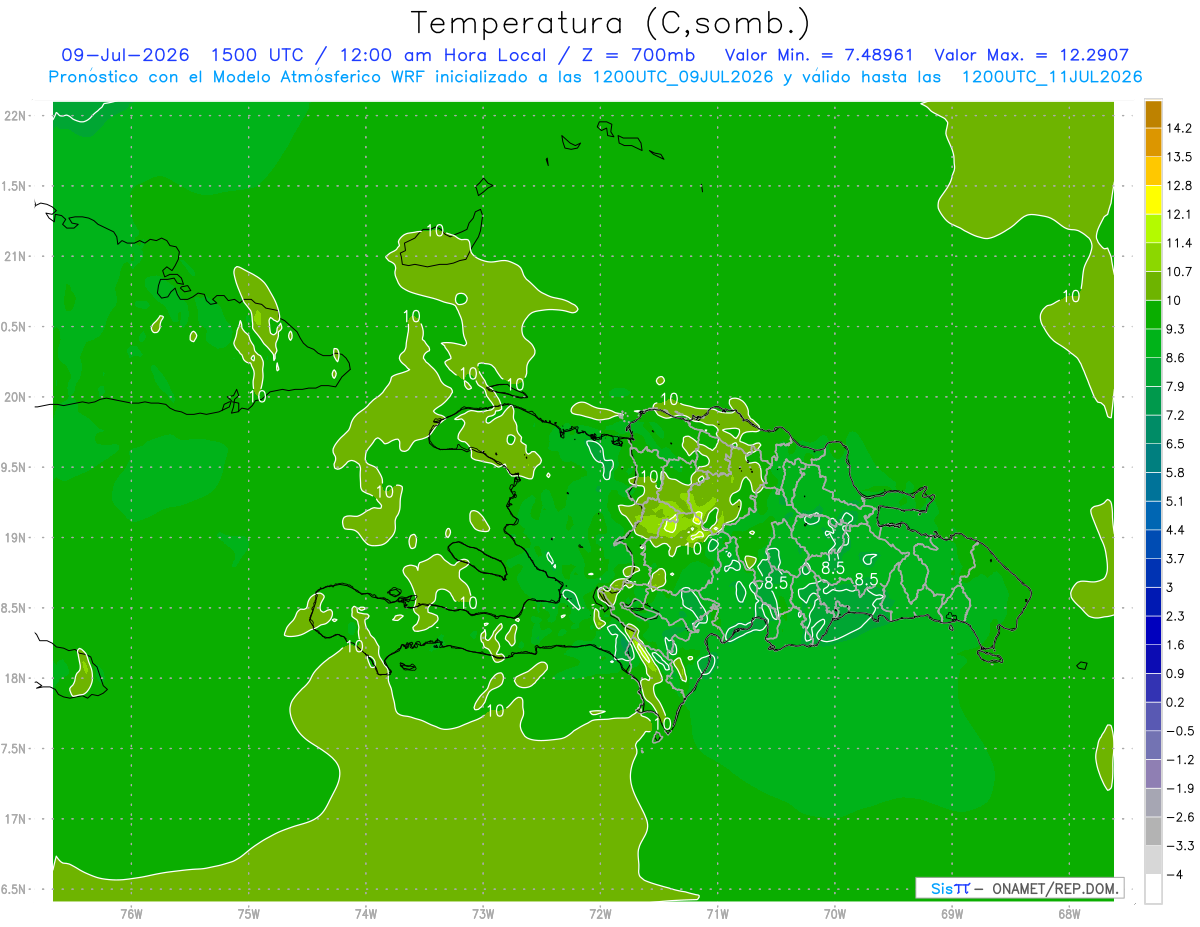This screenshot has height=927, width=1200.
Task: Click the "69W" longitude label
Action: tap(952, 914)
